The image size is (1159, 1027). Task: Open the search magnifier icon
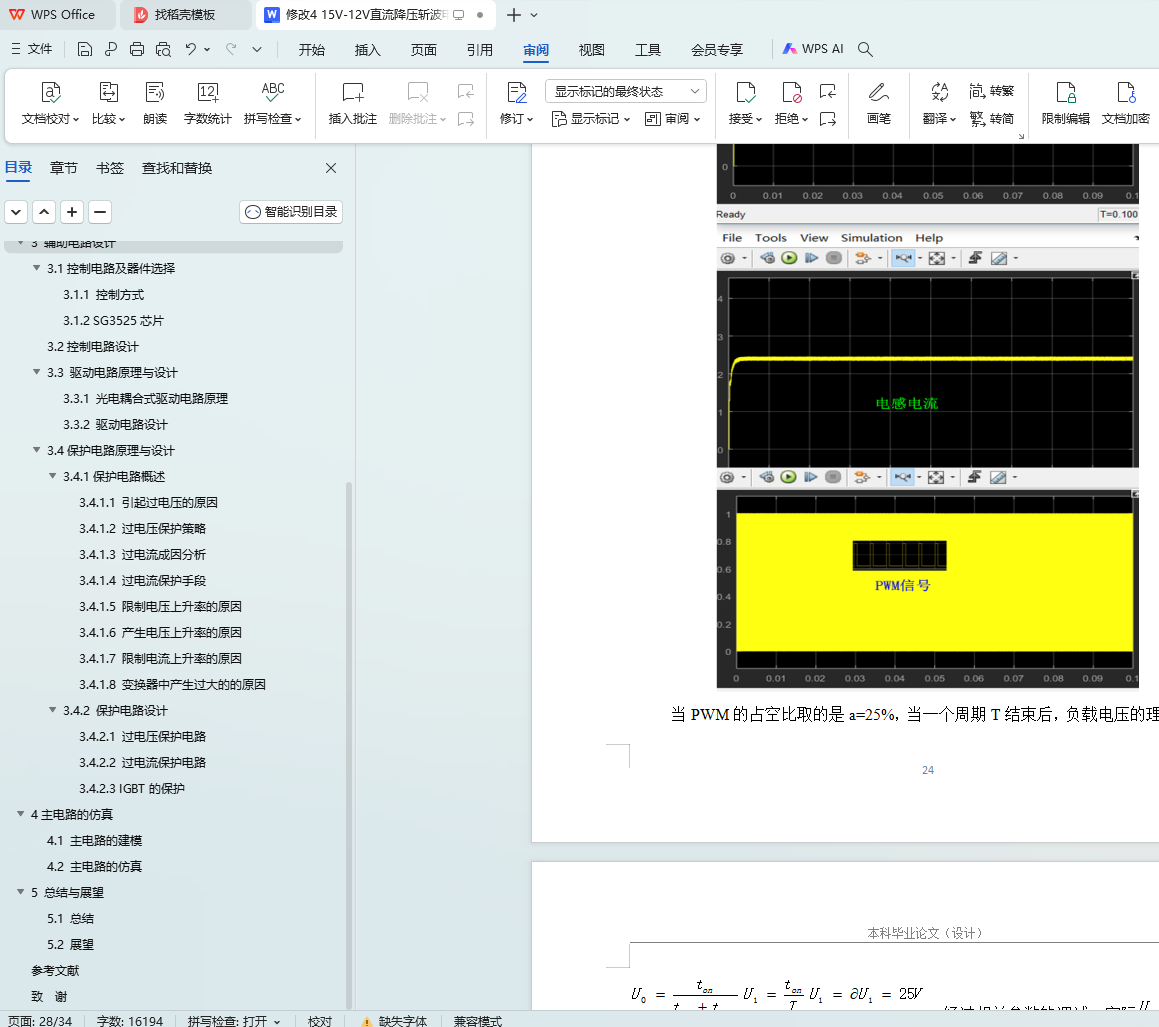[866, 50]
